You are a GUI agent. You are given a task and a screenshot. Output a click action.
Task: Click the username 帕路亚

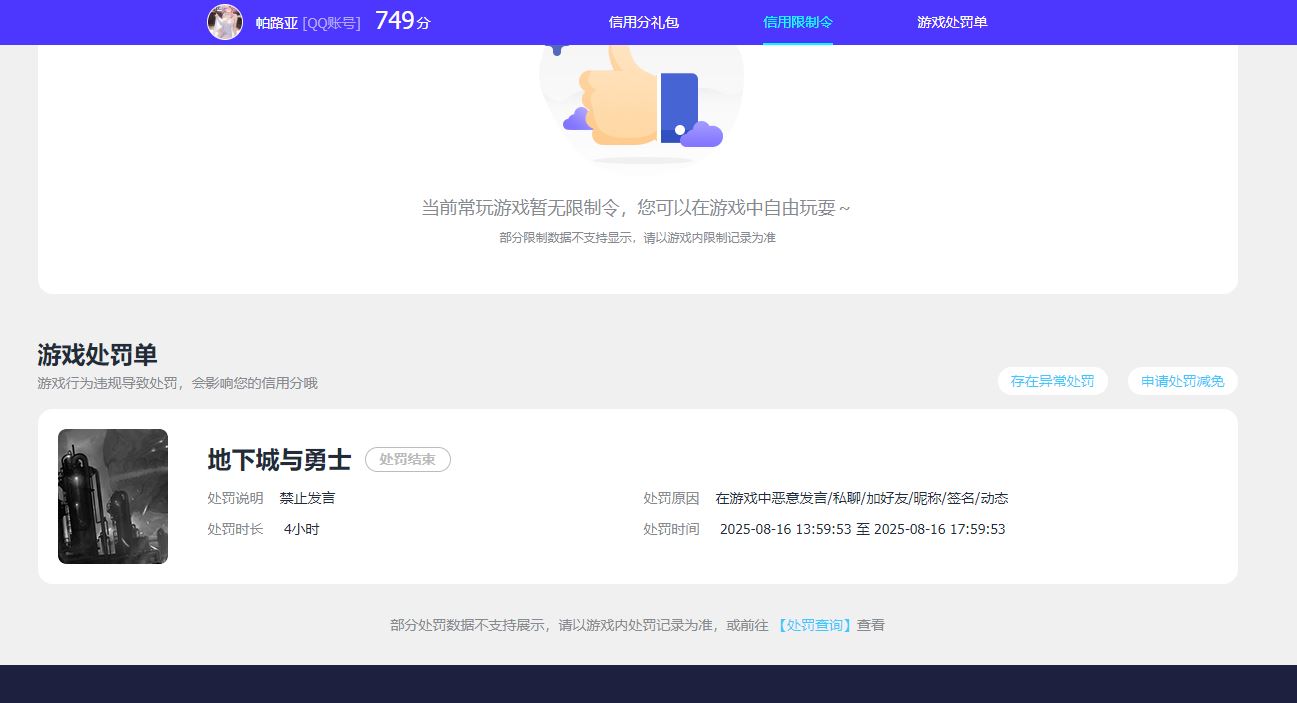point(277,23)
